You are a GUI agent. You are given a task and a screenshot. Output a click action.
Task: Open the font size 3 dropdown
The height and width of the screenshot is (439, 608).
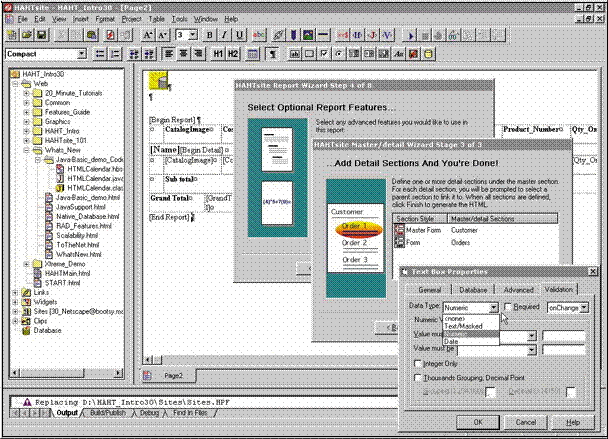point(193,35)
